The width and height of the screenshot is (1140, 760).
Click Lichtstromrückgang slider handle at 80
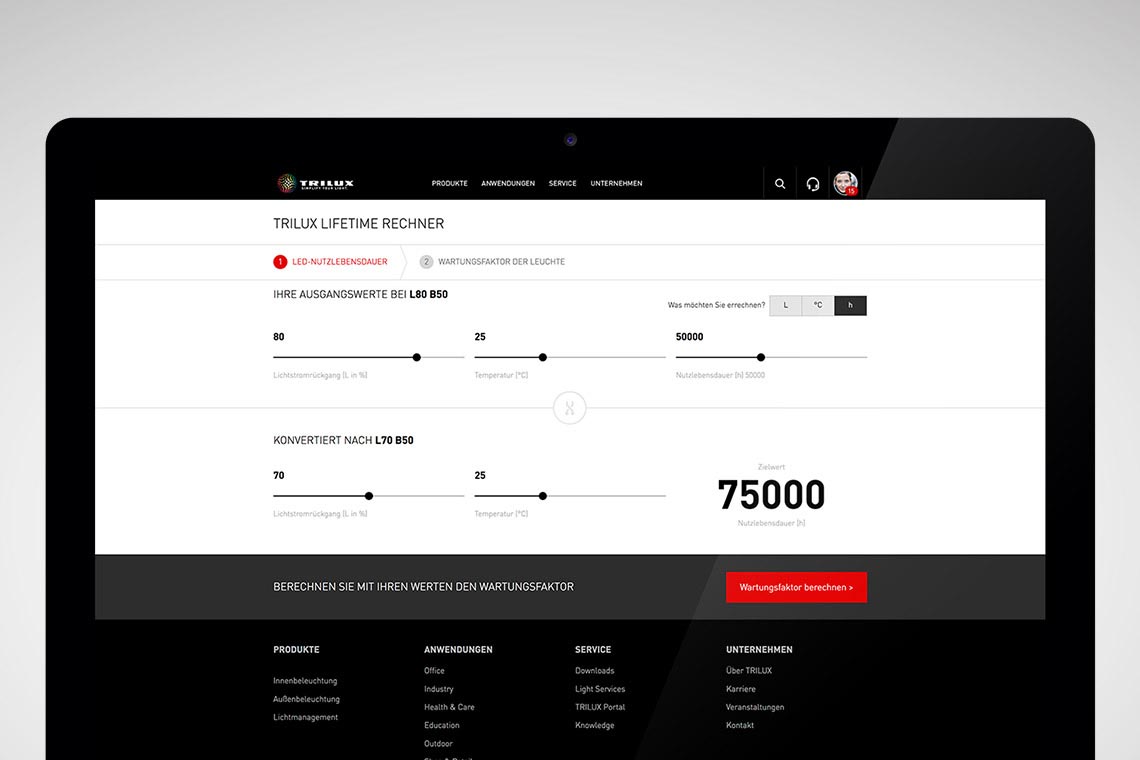pyautogui.click(x=417, y=357)
